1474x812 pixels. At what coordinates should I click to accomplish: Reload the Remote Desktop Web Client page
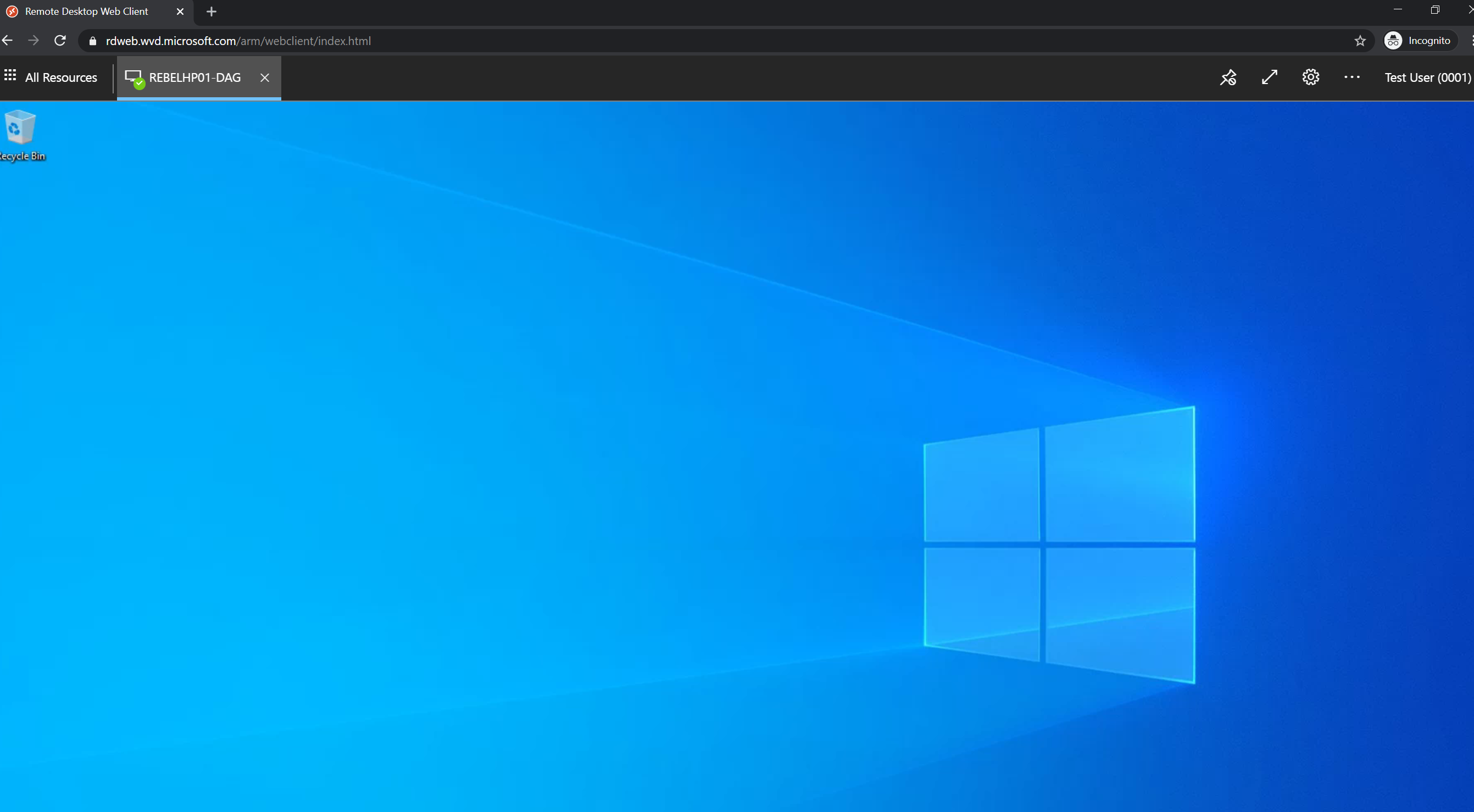click(59, 40)
